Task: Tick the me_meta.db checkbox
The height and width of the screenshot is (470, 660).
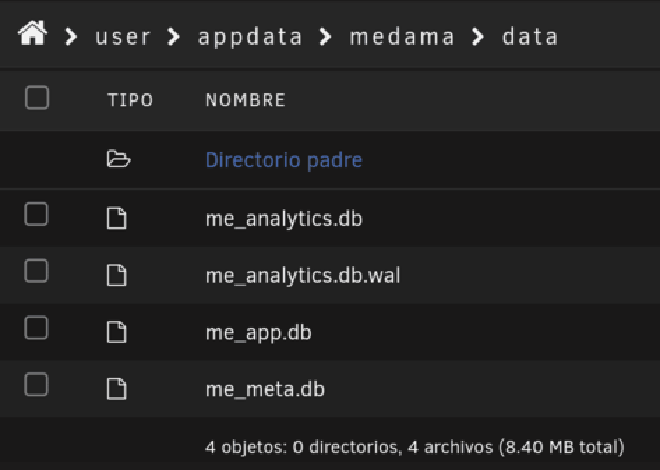Action: click(36, 384)
